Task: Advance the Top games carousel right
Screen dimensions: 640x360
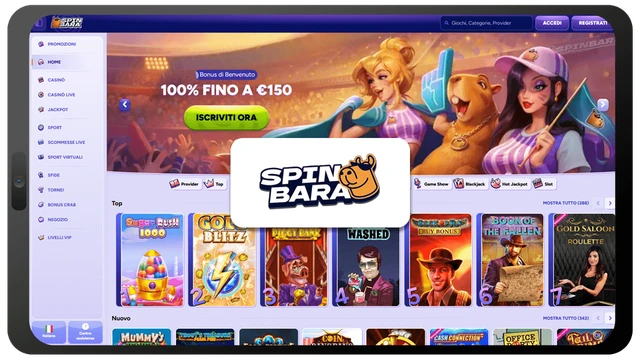Action: 610,203
